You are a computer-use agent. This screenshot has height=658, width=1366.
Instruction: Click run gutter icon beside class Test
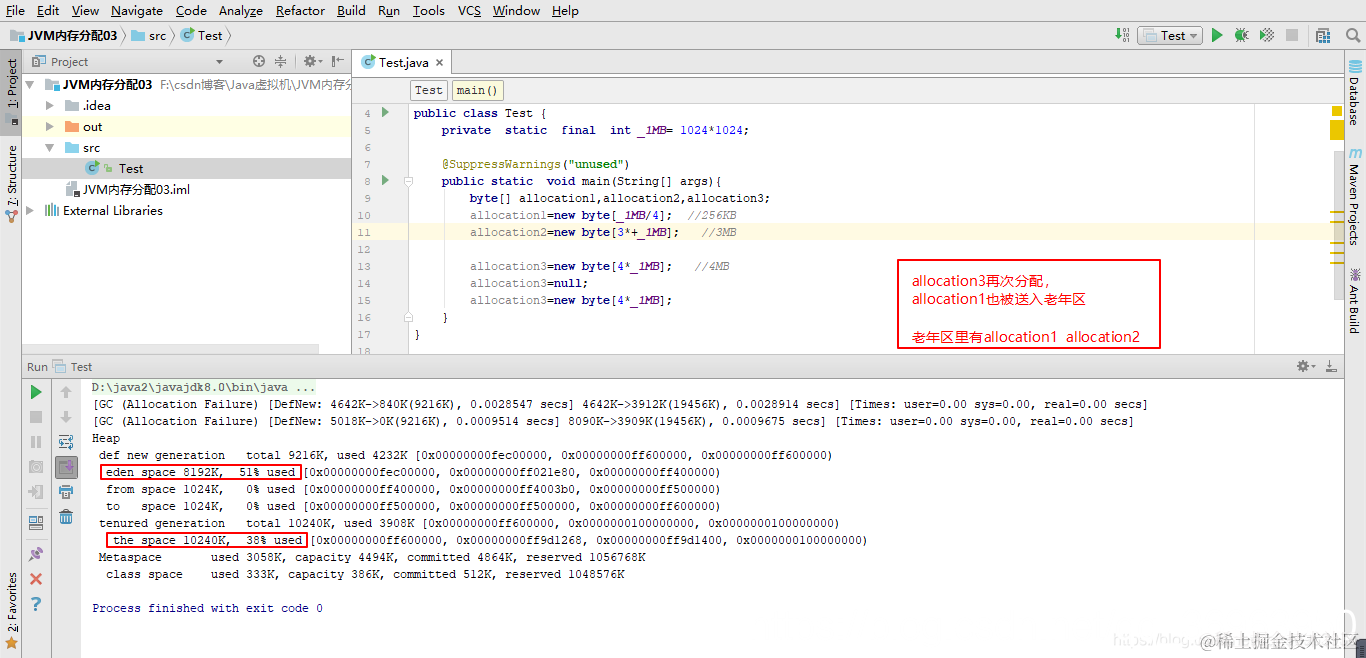click(x=385, y=113)
